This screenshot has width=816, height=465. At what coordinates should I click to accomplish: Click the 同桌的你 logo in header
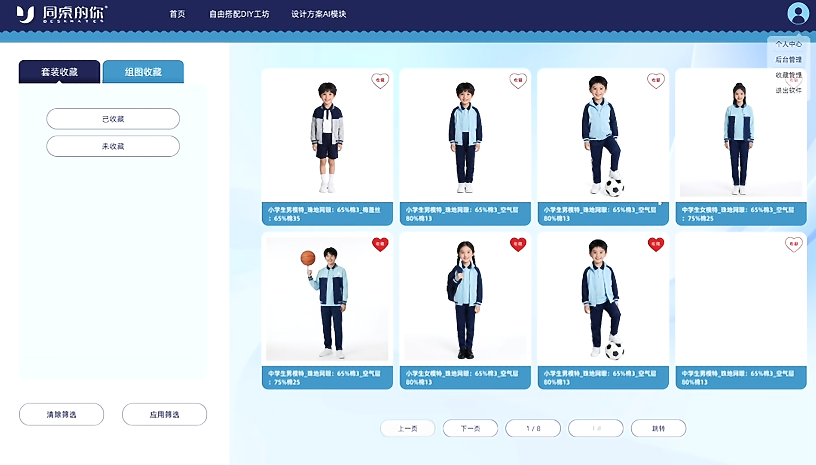coord(61,14)
